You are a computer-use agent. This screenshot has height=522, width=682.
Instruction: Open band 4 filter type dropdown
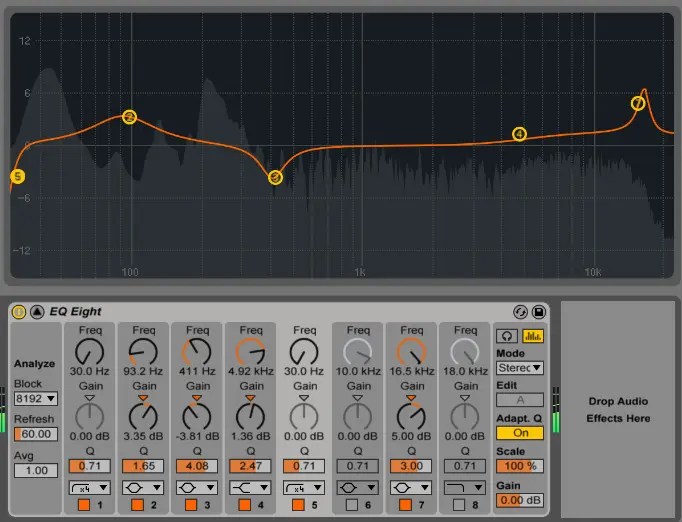coord(250,488)
